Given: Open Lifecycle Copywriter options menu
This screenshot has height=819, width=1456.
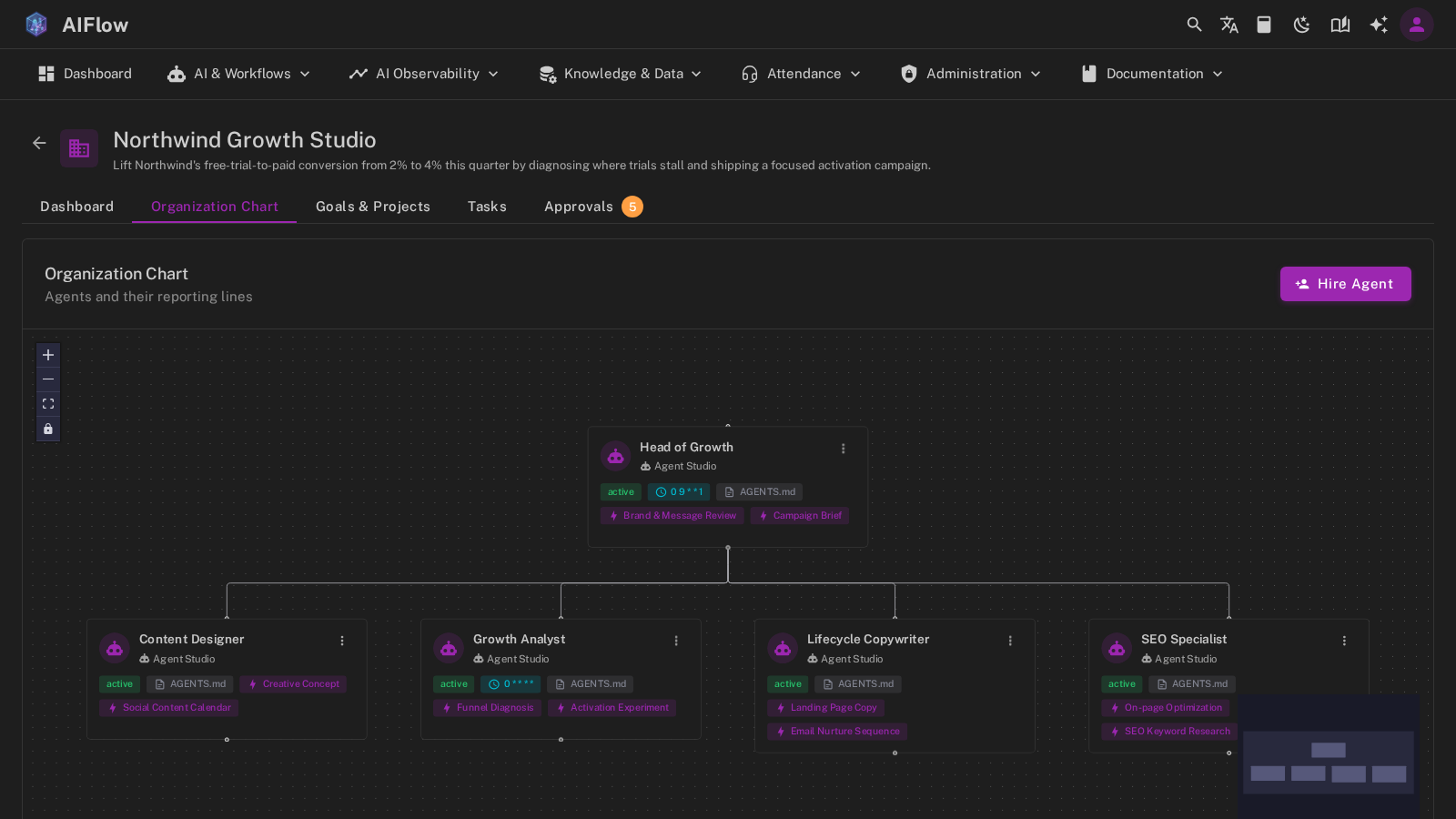Looking at the screenshot, I should click(x=1010, y=641).
